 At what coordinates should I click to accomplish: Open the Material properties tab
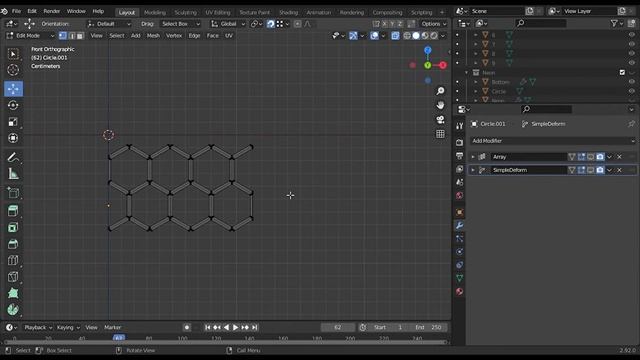(460, 291)
